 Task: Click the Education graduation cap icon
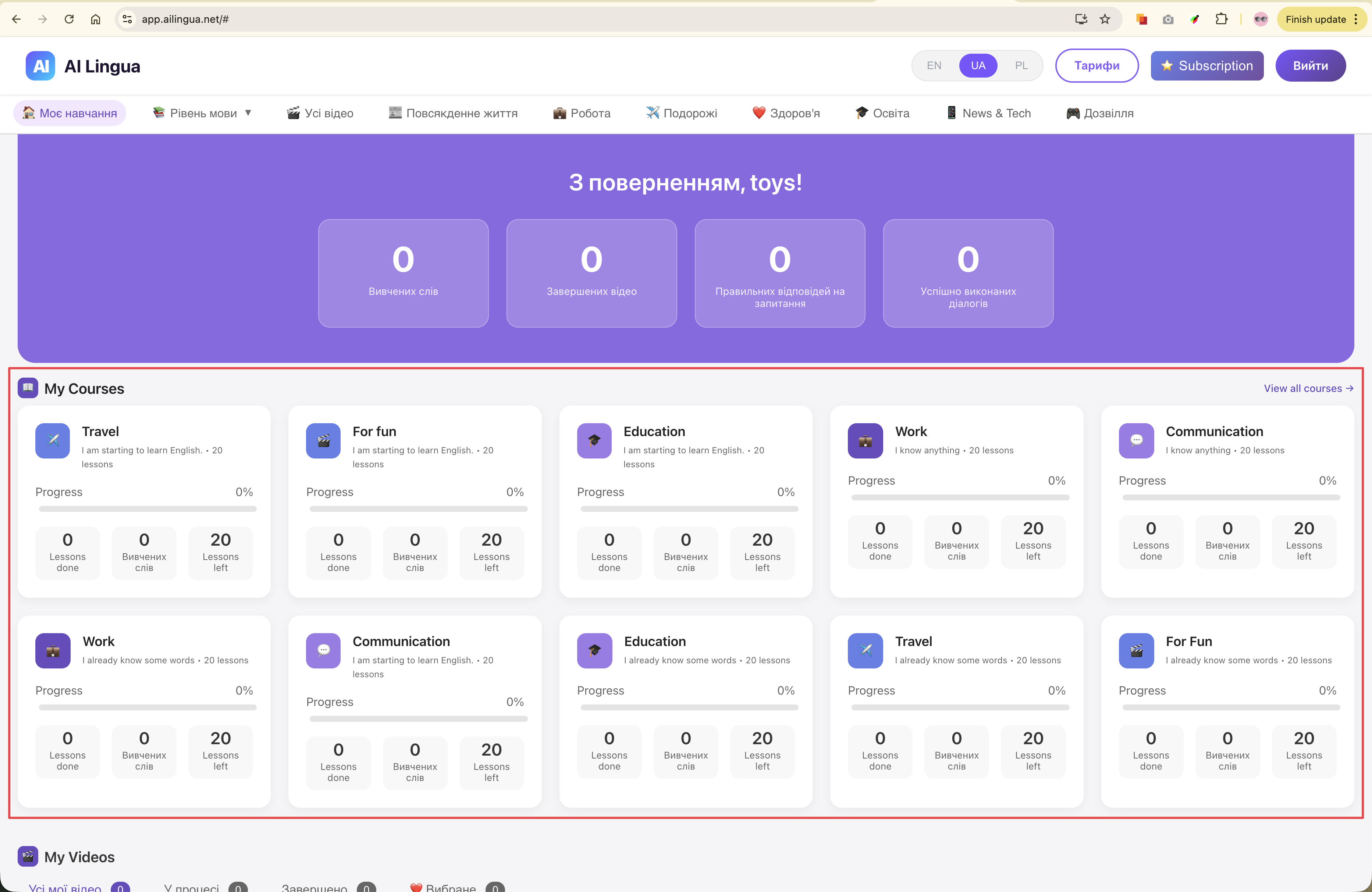[x=594, y=441]
